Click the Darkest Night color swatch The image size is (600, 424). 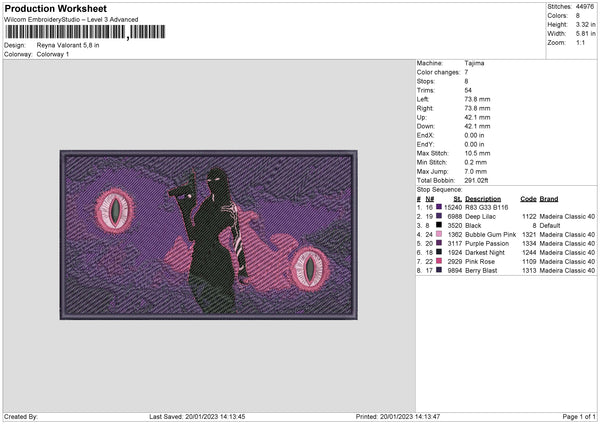(x=439, y=252)
